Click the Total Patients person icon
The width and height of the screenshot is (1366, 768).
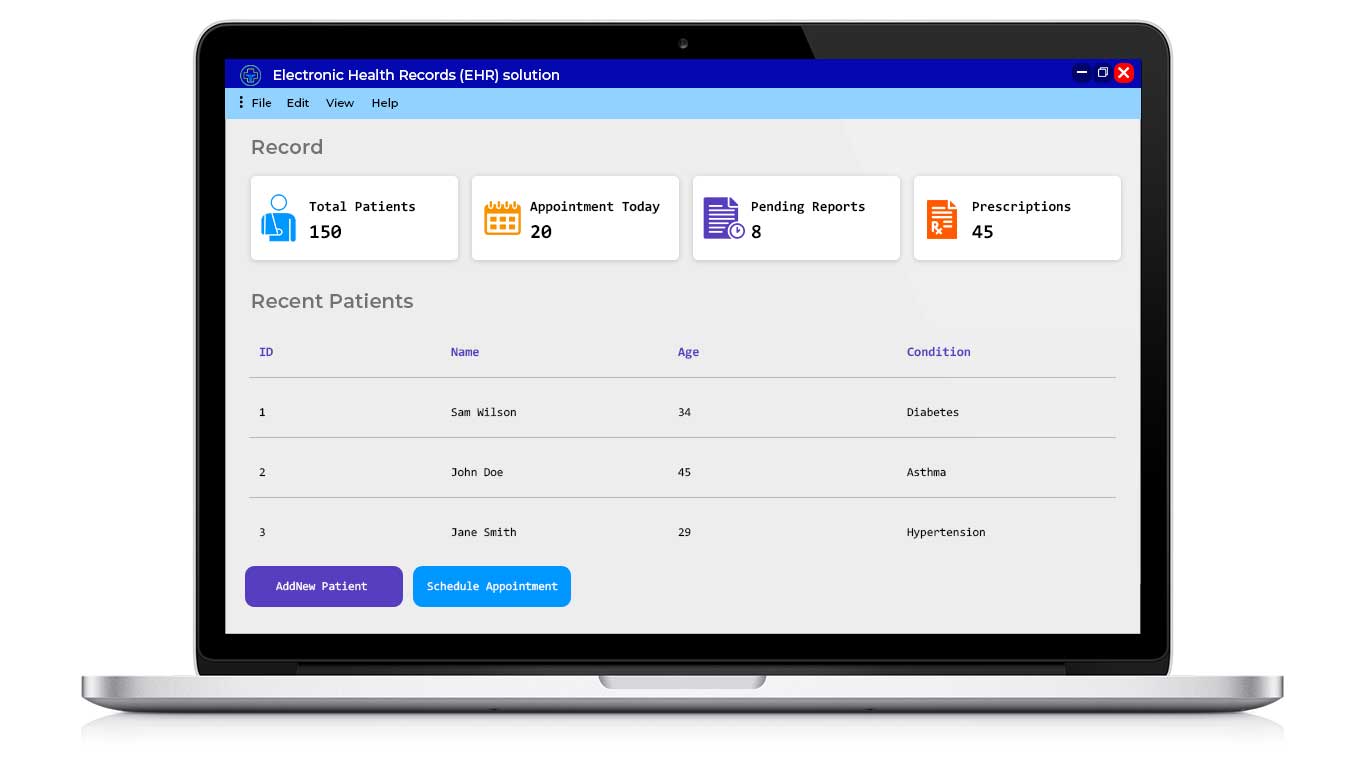click(278, 218)
